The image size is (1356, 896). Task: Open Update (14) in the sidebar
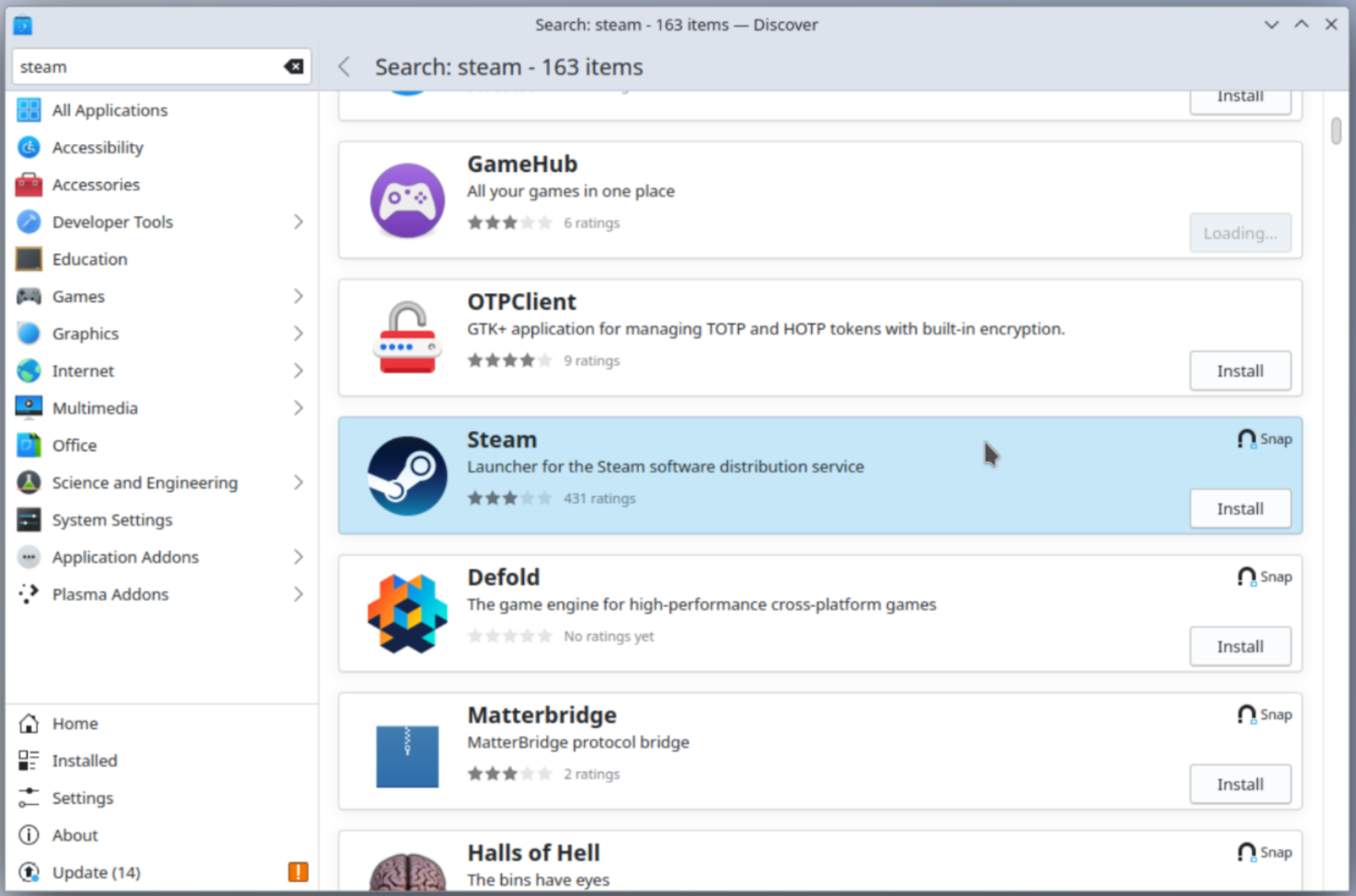(x=96, y=872)
